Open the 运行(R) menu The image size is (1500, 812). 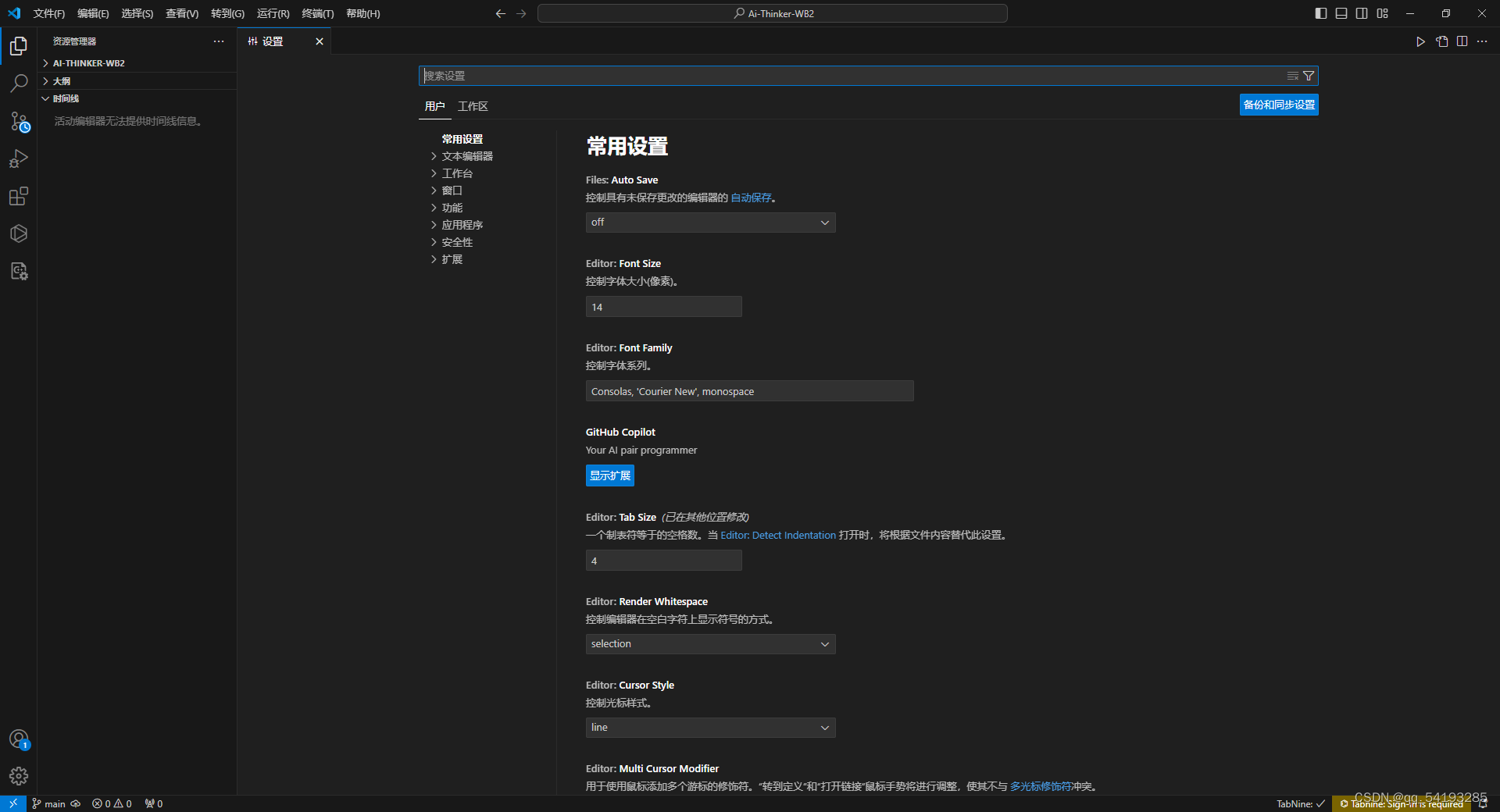point(273,13)
